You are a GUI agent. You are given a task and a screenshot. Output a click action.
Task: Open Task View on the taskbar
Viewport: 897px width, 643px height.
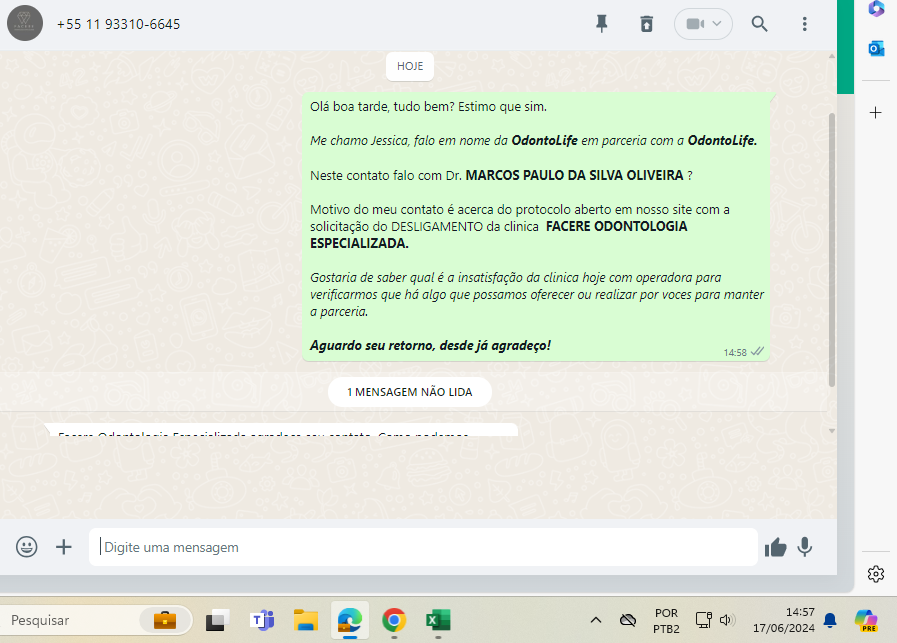pyautogui.click(x=217, y=620)
